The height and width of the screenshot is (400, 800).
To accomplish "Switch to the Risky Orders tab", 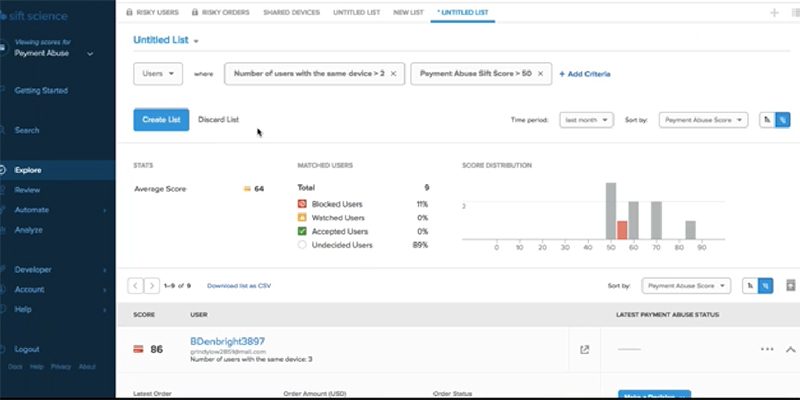I will (223, 13).
